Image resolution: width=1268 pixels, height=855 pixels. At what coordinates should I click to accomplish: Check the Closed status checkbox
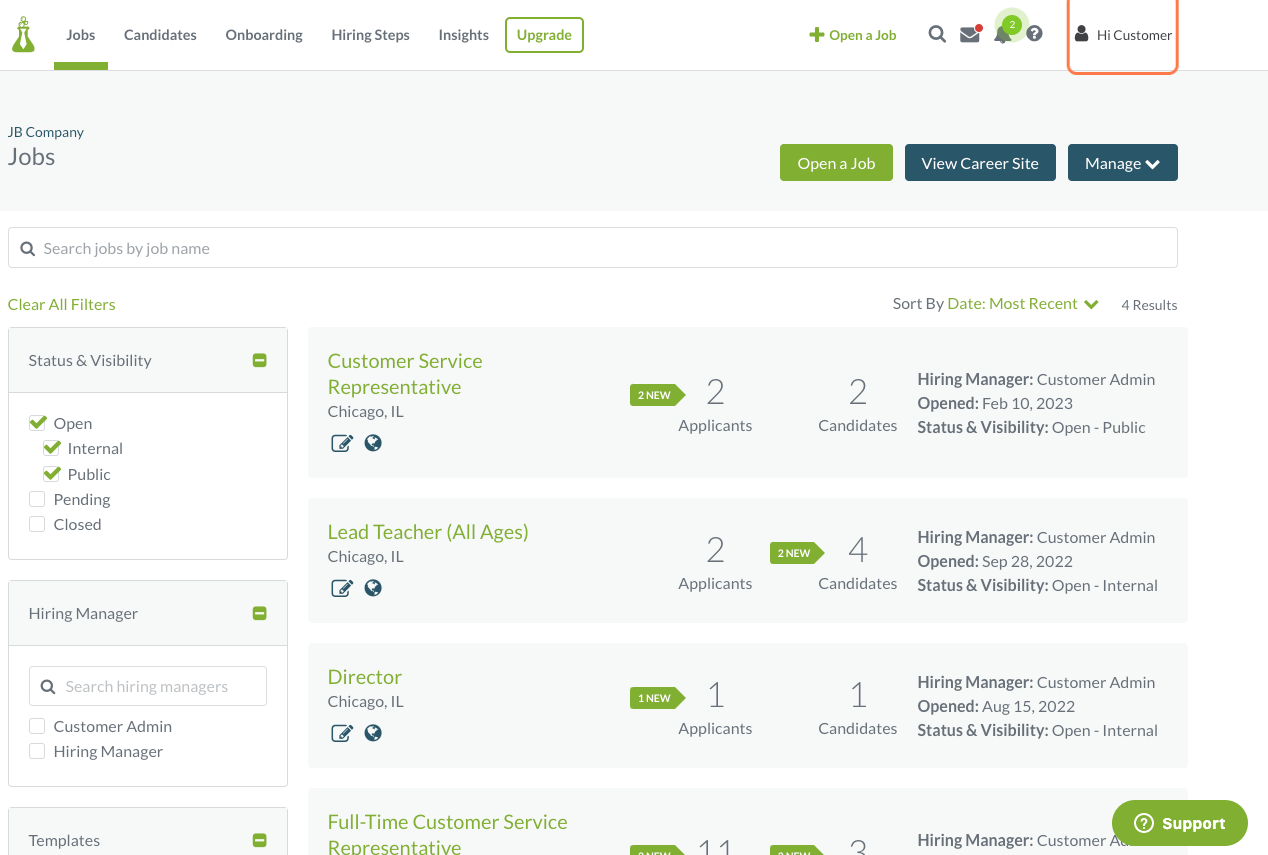[x=37, y=524]
